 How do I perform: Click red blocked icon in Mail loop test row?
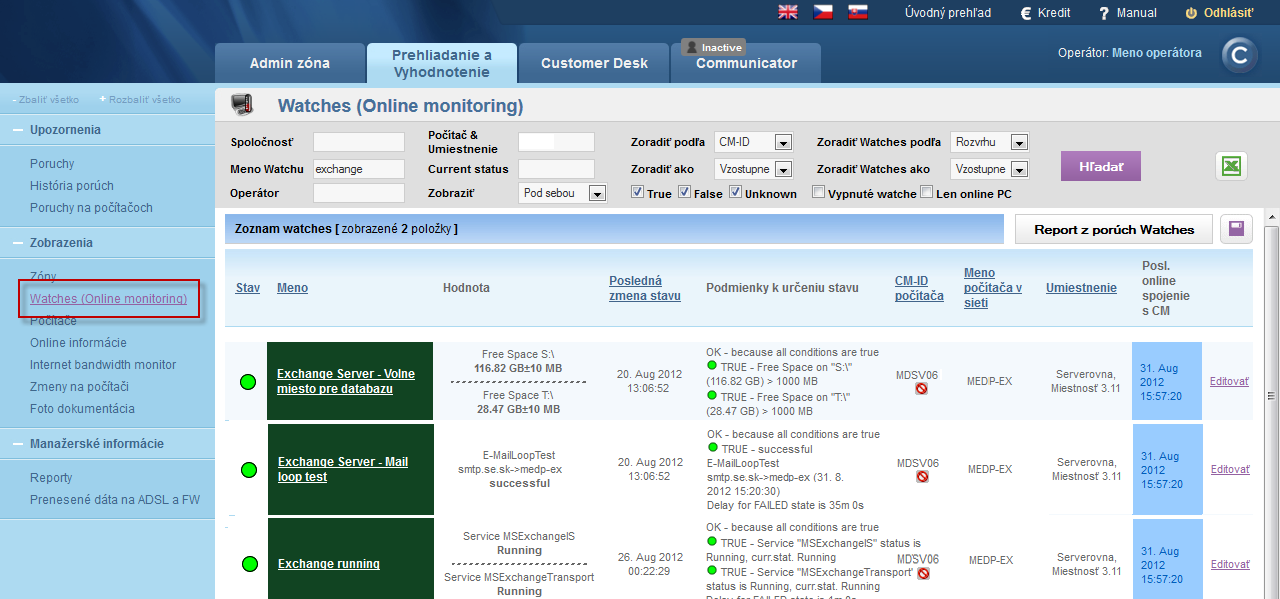pos(921,477)
